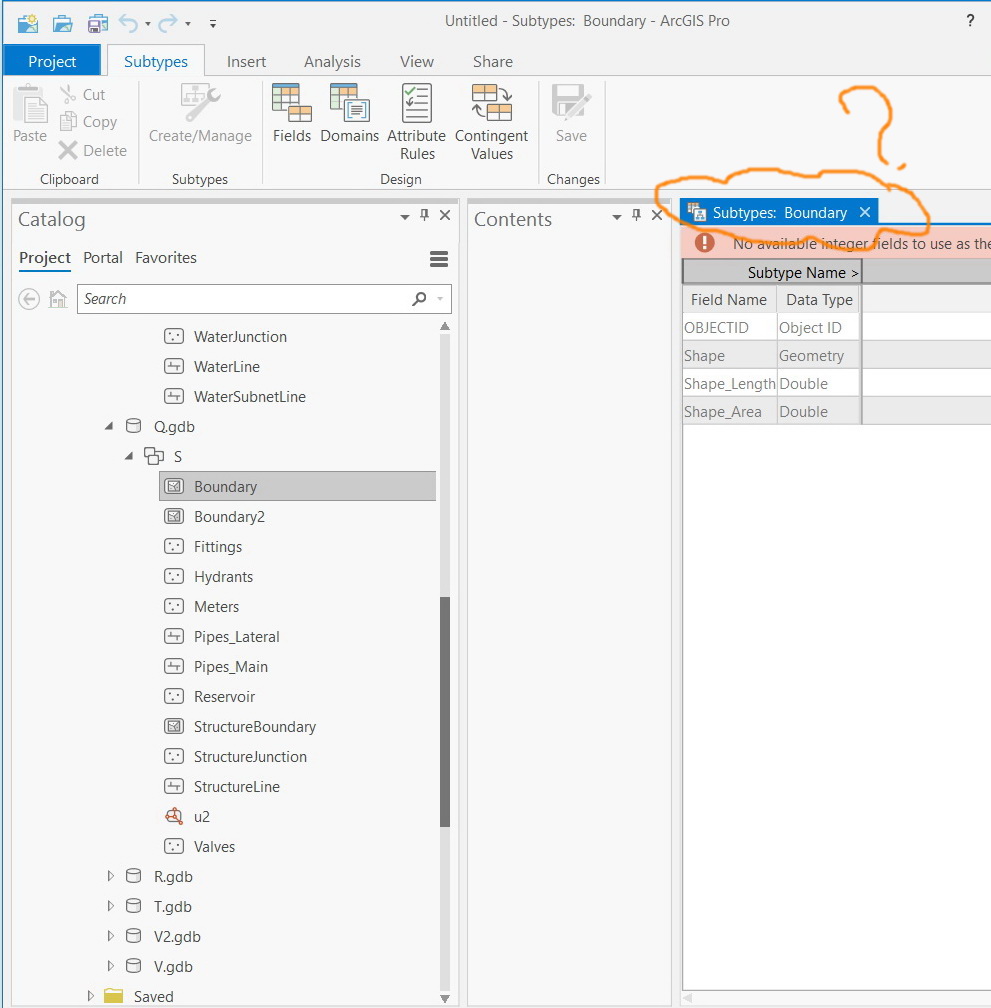Viewport: 991px width, 1008px height.
Task: Select the Project tab in Catalog pane
Action: [44, 258]
